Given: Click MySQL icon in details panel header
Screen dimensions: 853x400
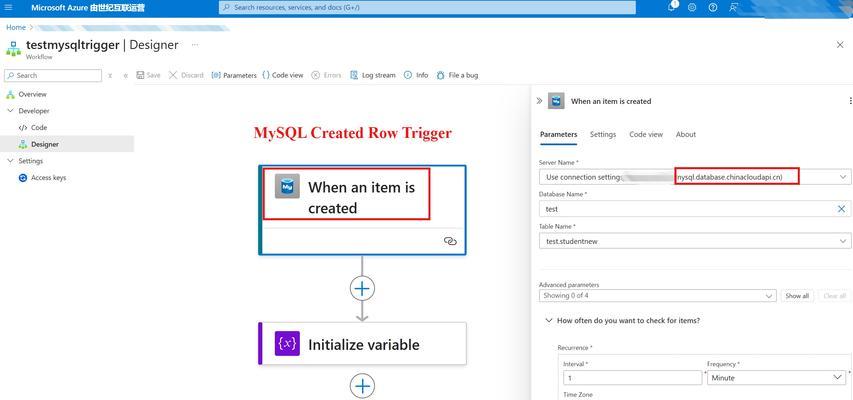Looking at the screenshot, I should (x=556, y=101).
